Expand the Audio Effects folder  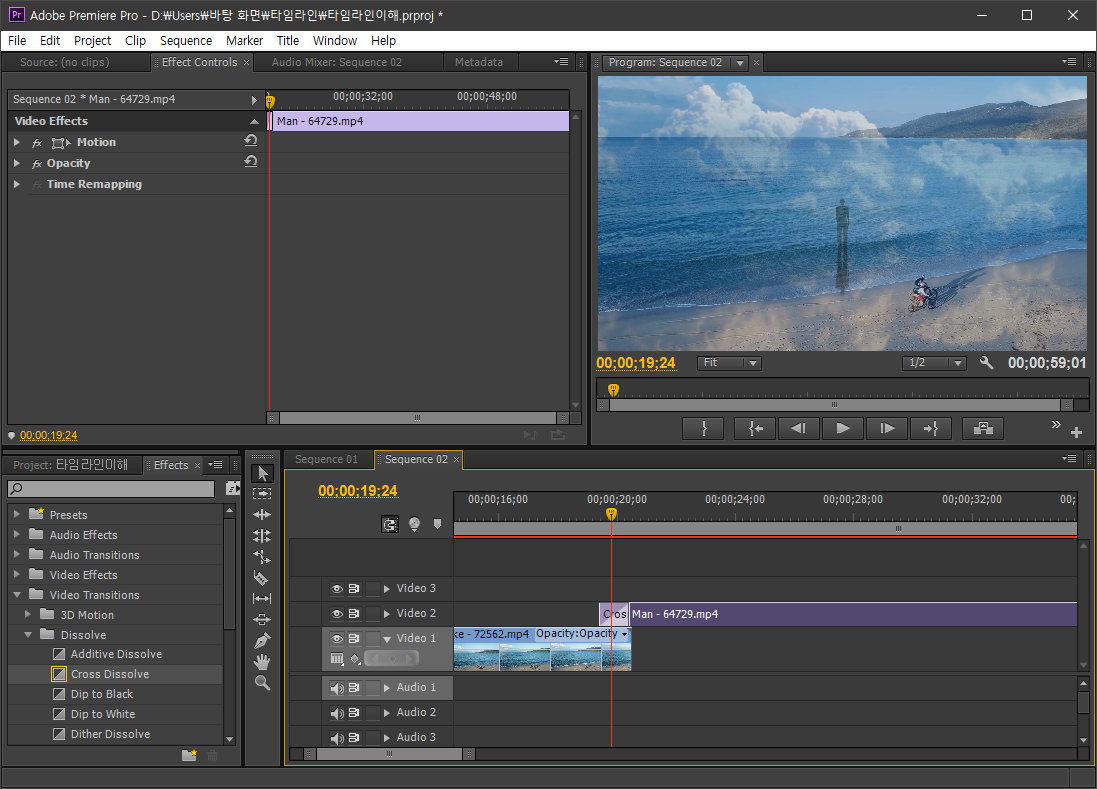17,535
